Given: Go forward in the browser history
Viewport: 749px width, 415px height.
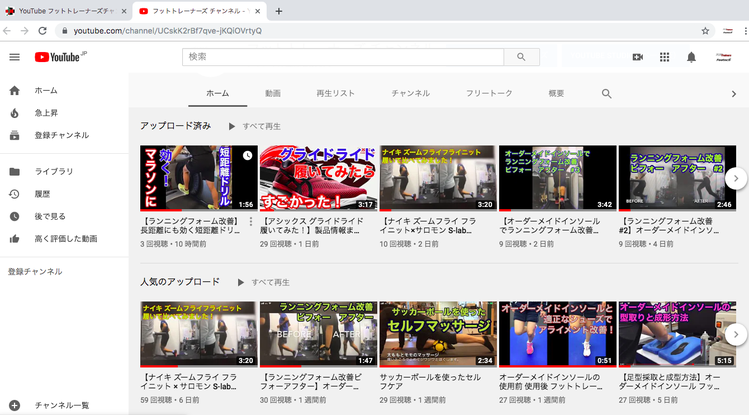Looking at the screenshot, I should [24, 31].
